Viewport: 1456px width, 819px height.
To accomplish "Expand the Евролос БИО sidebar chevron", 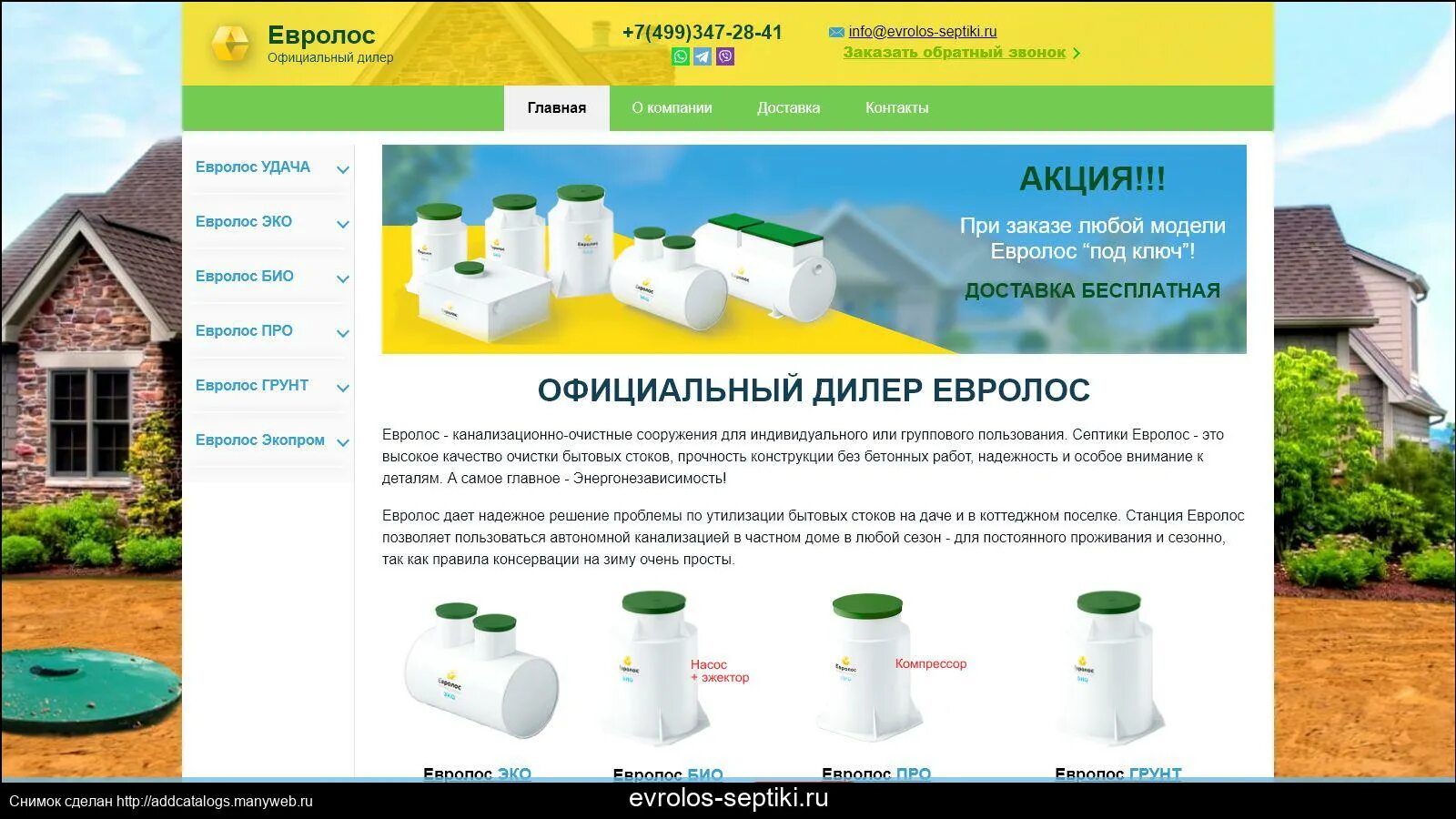I will [343, 278].
